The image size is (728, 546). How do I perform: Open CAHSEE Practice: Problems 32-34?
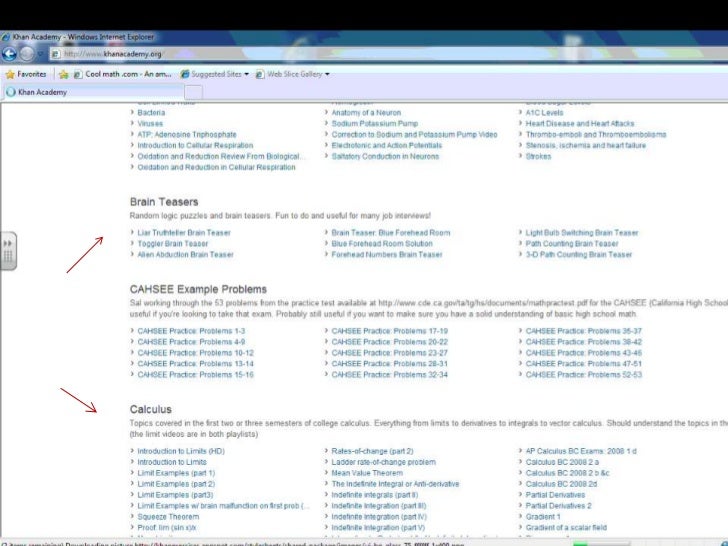tap(390, 375)
